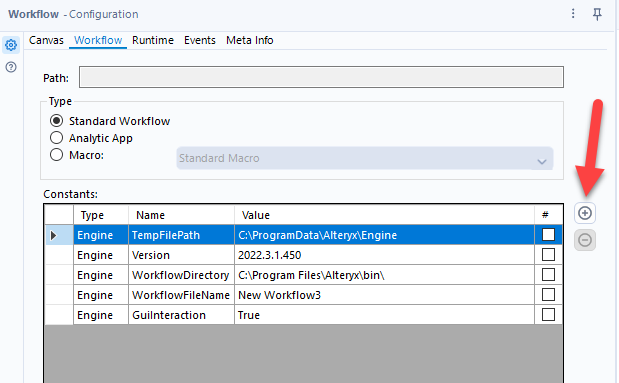The width and height of the screenshot is (619, 383).
Task: Select the WorkflowFileName name cell
Action: pyautogui.click(x=181, y=295)
